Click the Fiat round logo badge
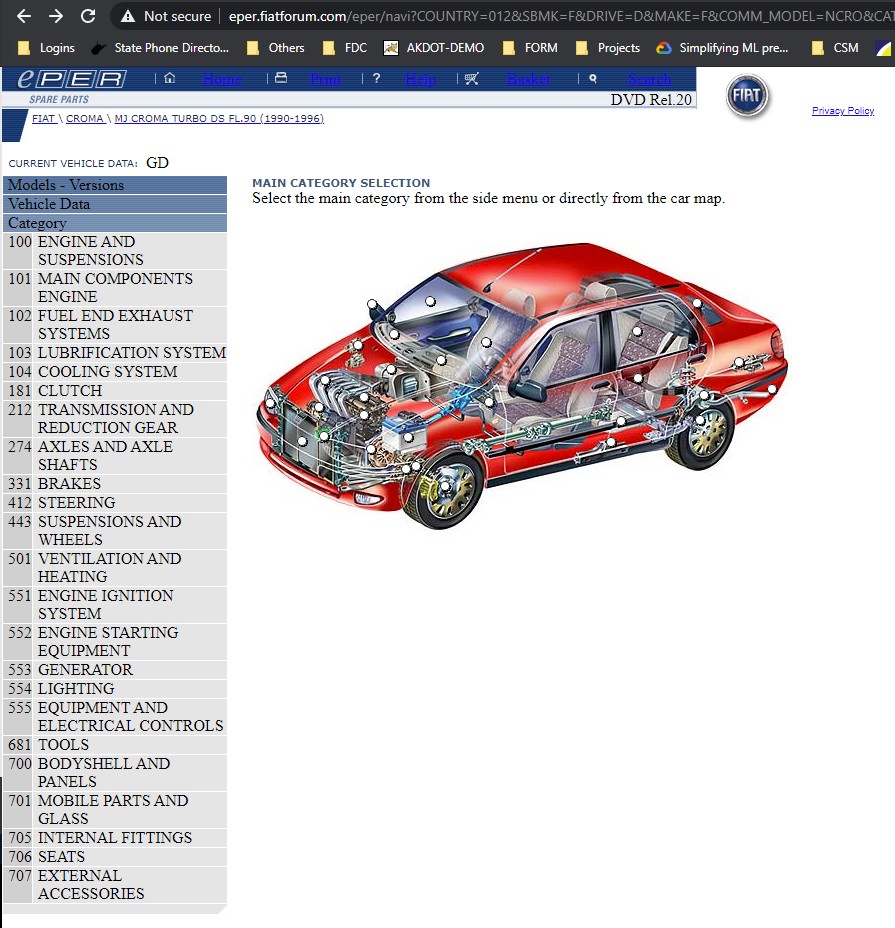Viewport: 895px width, 928px height. [747, 96]
